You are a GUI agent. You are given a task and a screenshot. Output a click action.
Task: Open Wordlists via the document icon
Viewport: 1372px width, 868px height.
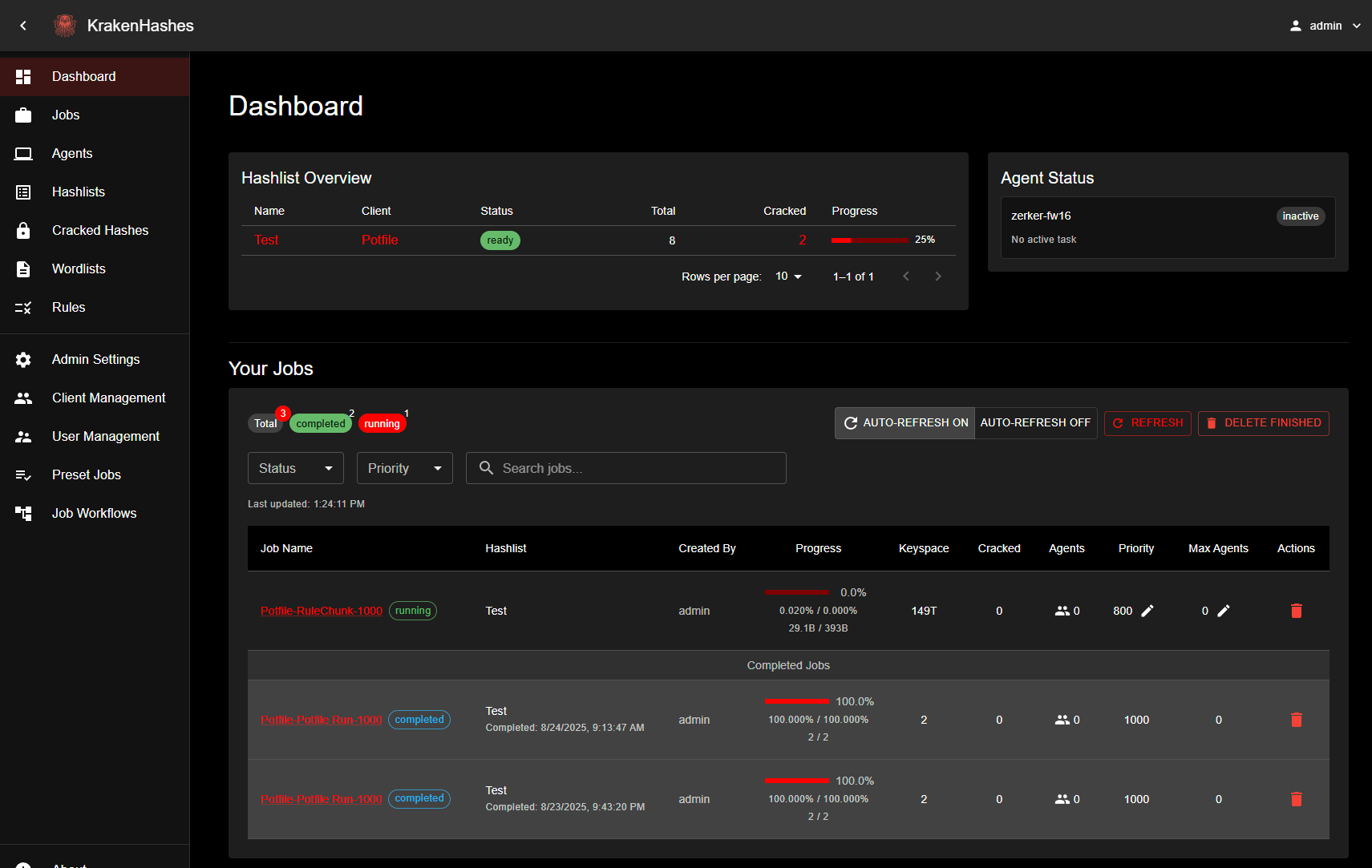[23, 268]
